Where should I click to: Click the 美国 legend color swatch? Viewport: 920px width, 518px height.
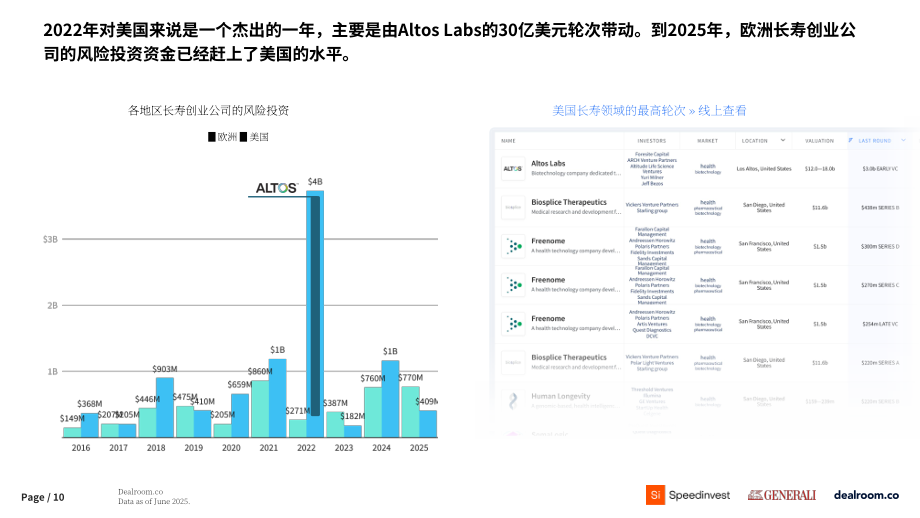point(243,137)
